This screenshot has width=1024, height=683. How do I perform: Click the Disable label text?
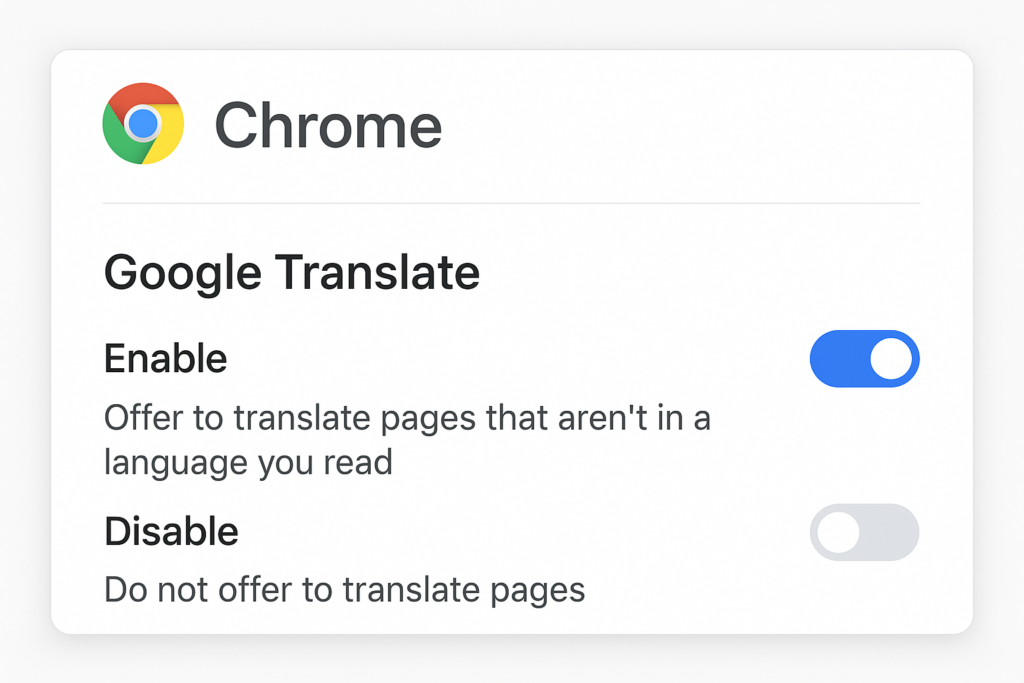(x=170, y=531)
